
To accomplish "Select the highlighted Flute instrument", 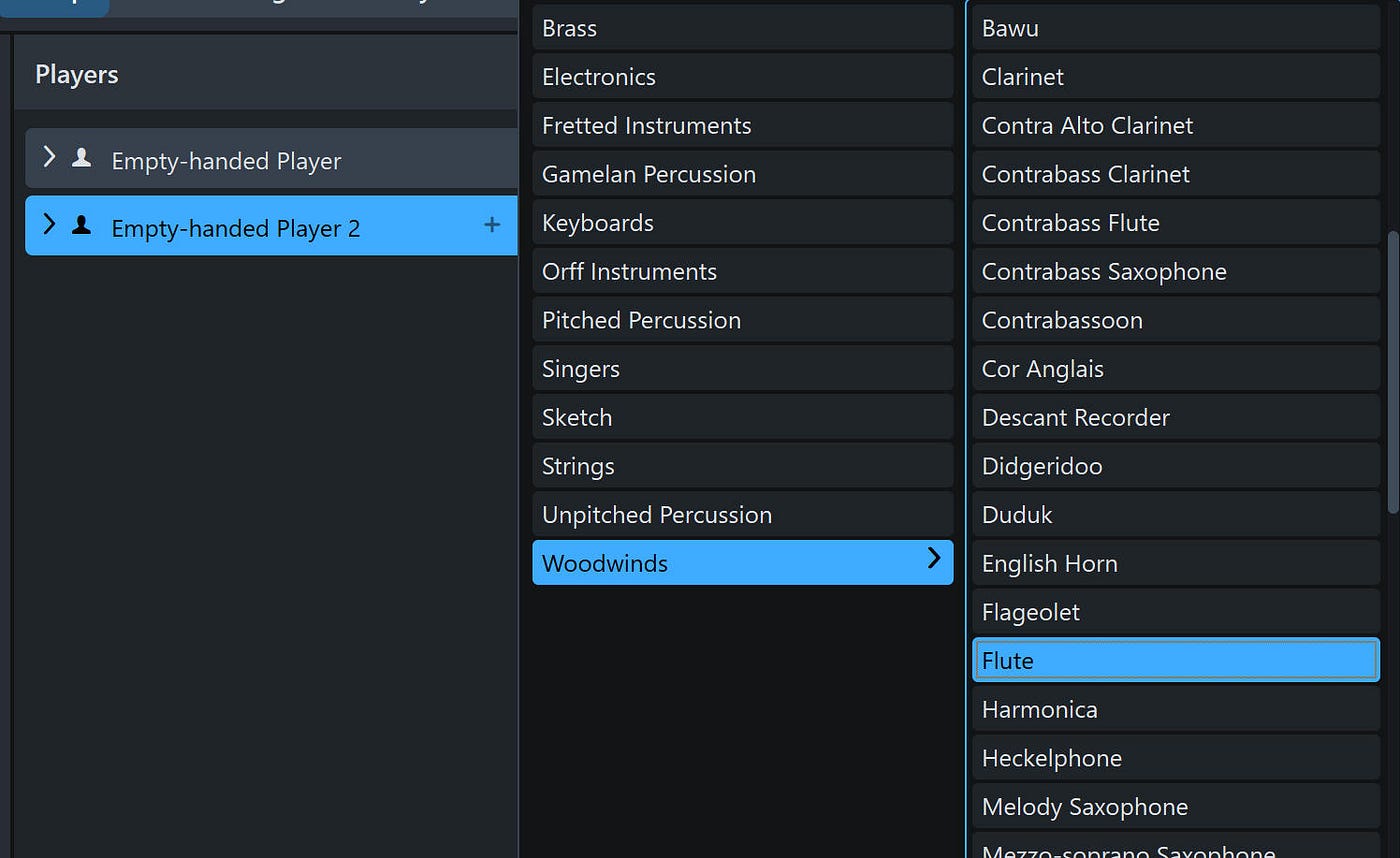I will [x=1176, y=661].
